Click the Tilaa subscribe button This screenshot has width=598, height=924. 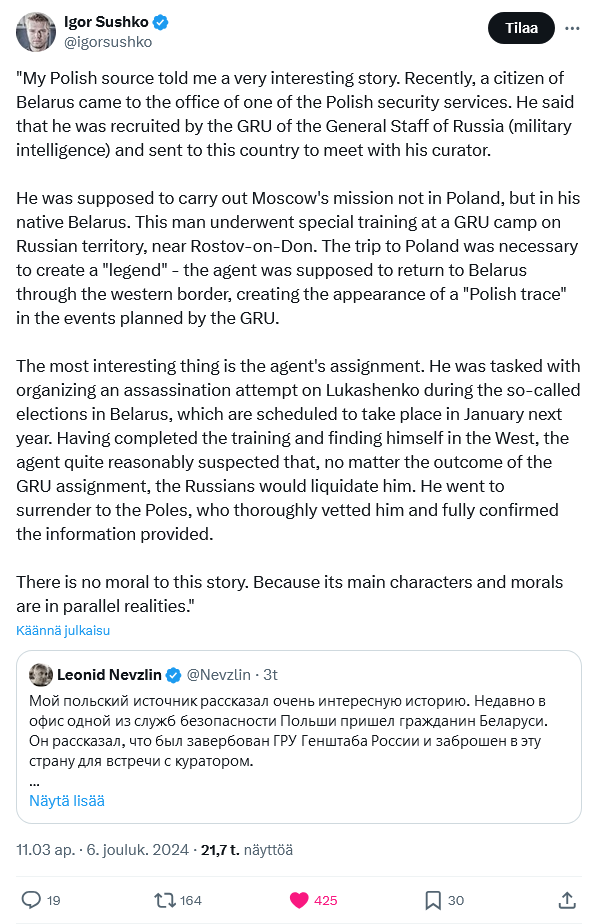tap(521, 28)
